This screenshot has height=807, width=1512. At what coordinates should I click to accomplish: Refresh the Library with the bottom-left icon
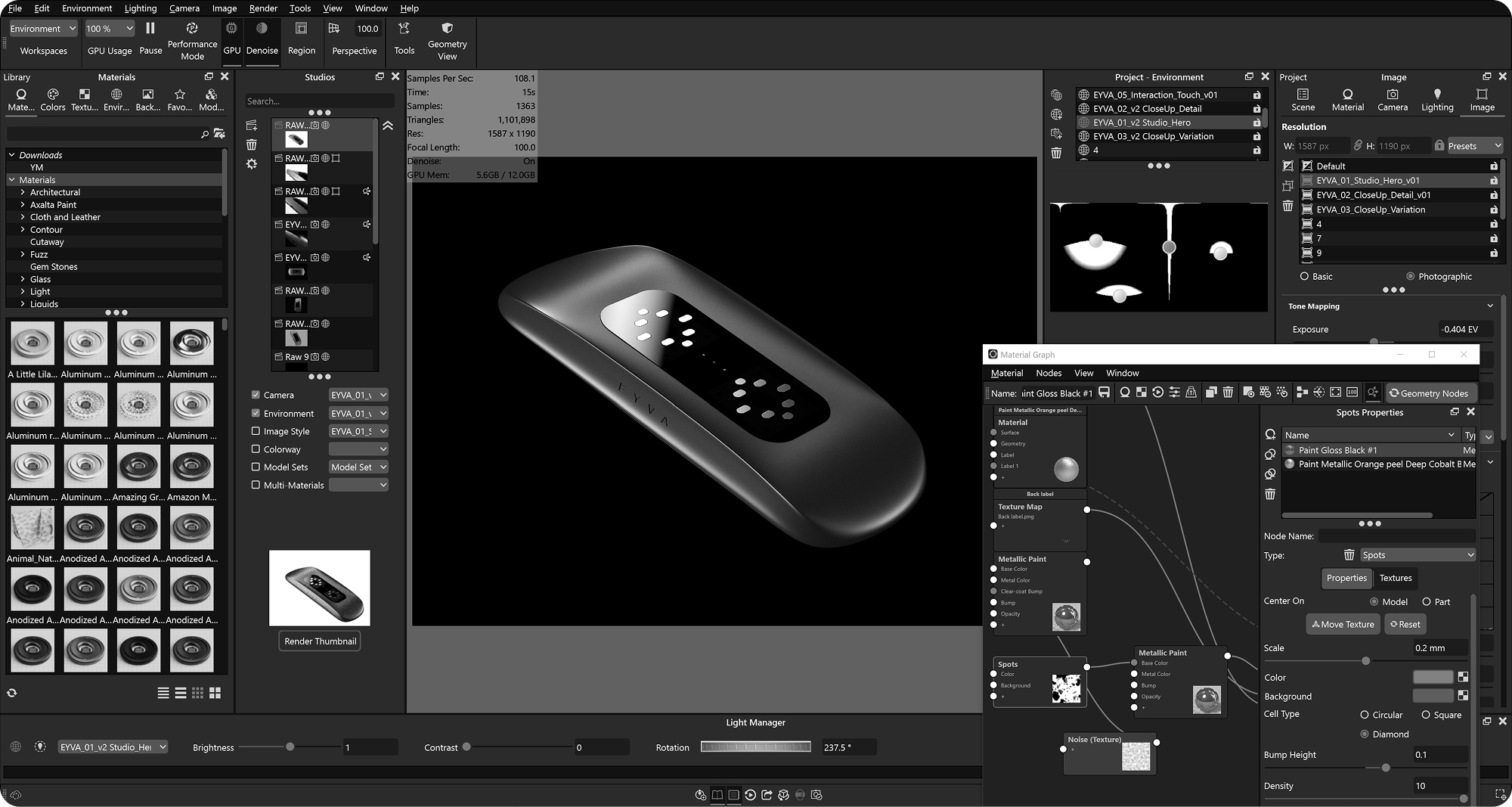tap(12, 693)
